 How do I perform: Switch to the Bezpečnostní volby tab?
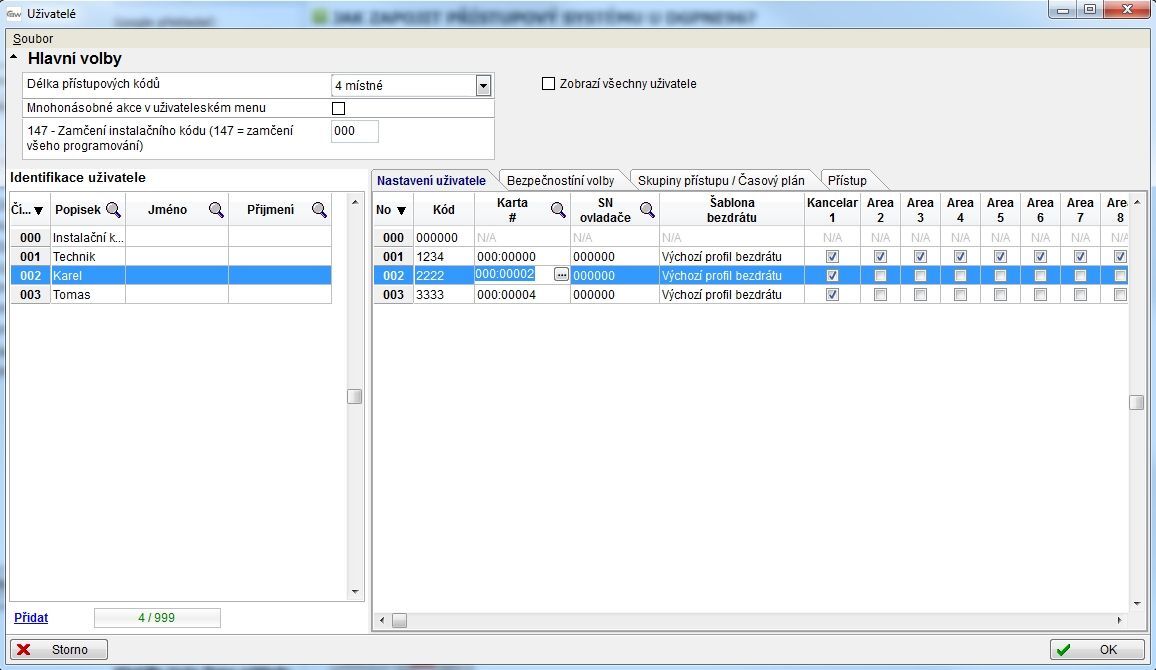tap(560, 181)
